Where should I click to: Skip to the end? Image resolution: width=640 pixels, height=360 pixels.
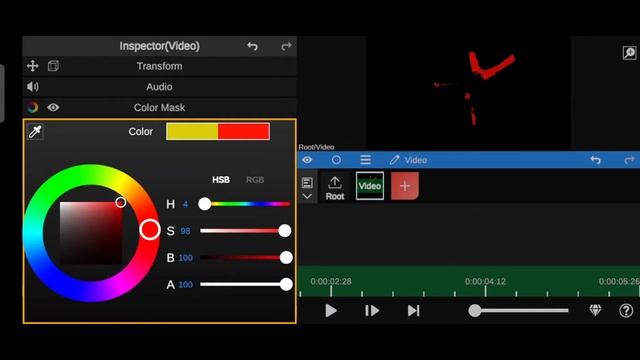click(413, 311)
